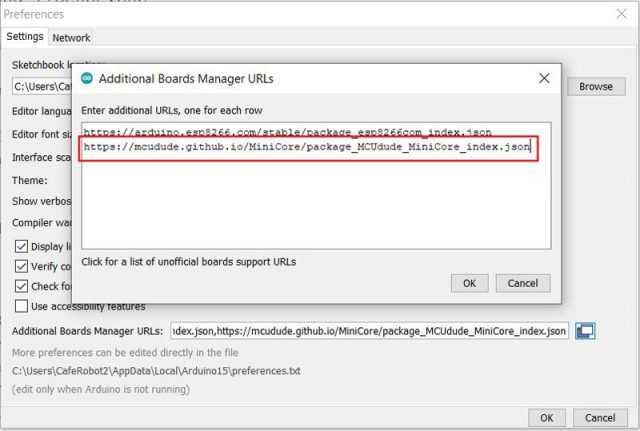The width and height of the screenshot is (640, 431).
Task: Click the Arduino logo in dialog title bar
Action: point(86,78)
